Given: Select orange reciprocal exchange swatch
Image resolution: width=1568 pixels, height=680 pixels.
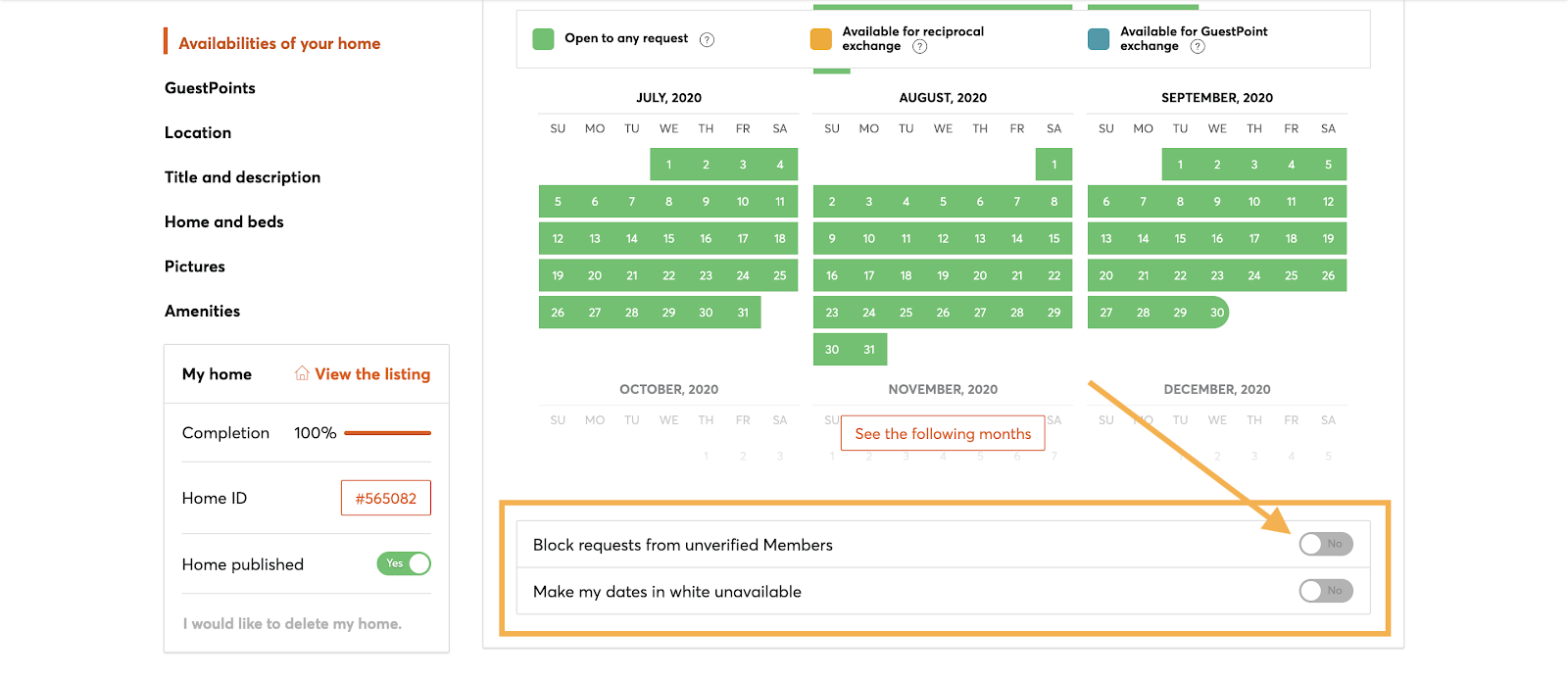Looking at the screenshot, I should click(x=821, y=39).
